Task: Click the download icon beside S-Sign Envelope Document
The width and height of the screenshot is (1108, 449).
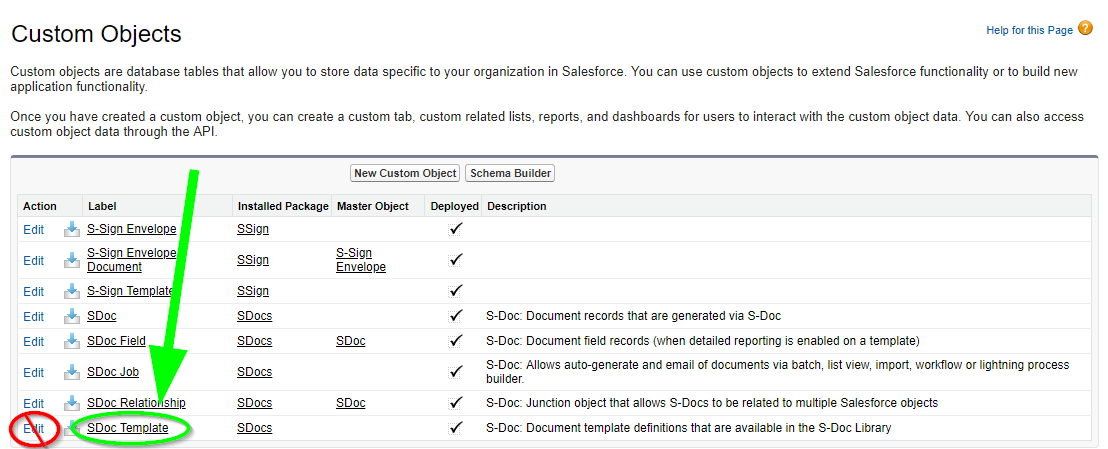Action: click(71, 260)
